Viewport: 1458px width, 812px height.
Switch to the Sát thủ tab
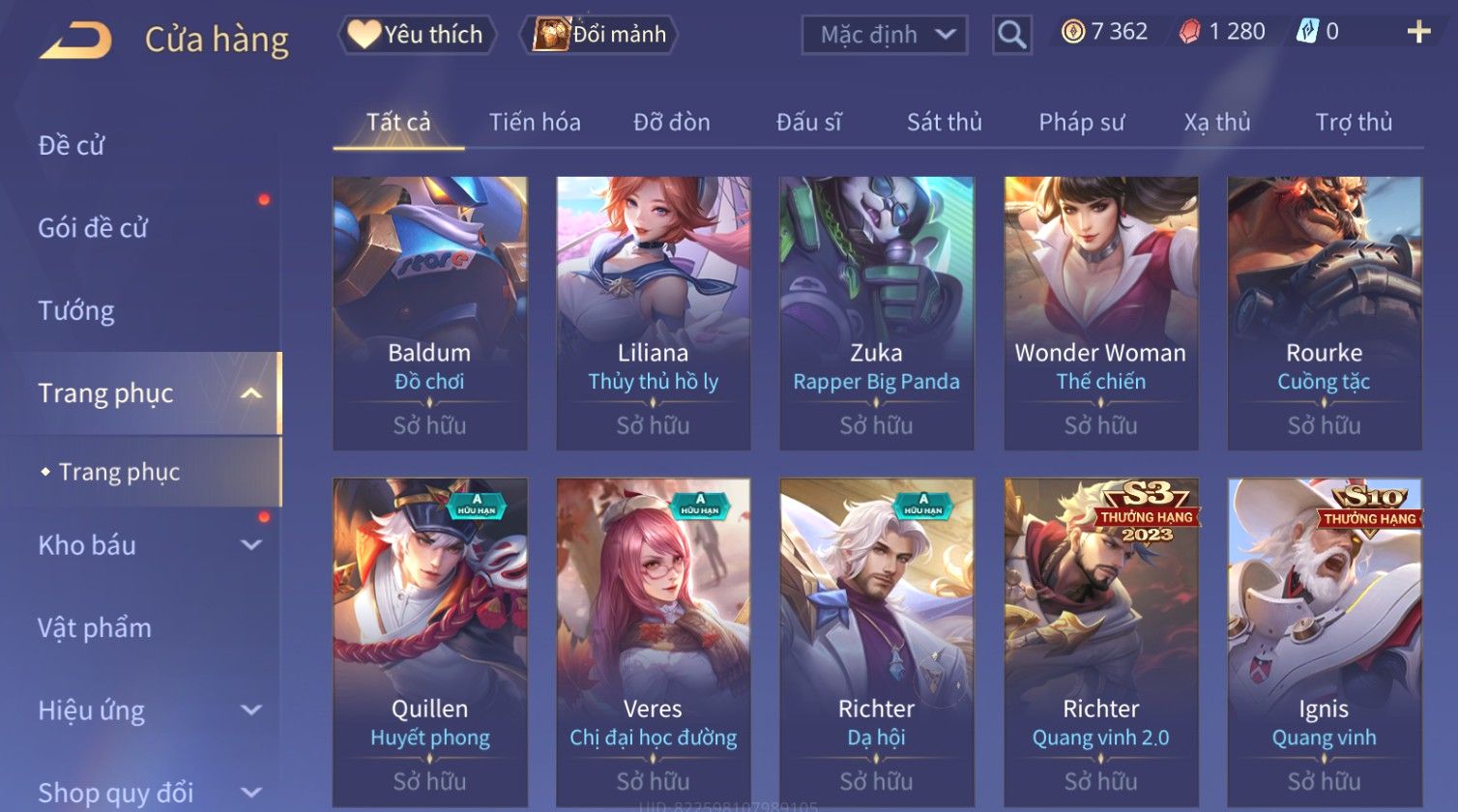click(944, 123)
